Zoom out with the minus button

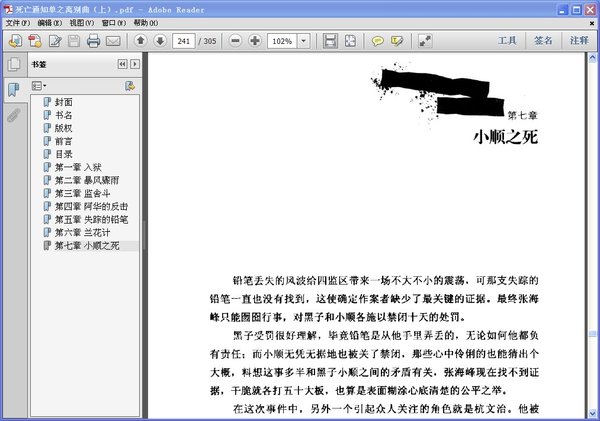click(x=235, y=41)
